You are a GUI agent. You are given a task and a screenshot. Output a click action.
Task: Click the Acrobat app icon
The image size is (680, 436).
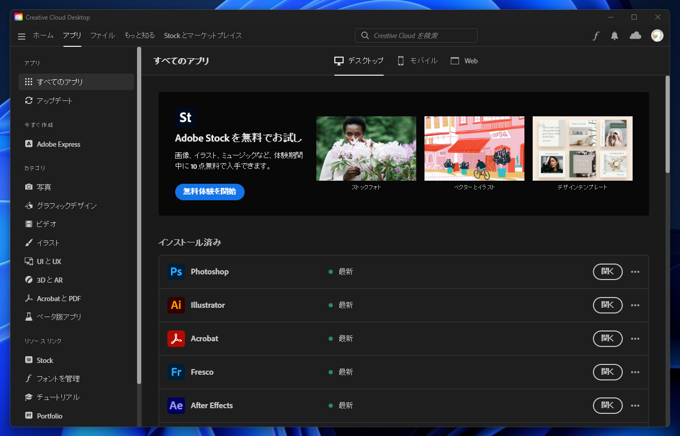(x=176, y=338)
